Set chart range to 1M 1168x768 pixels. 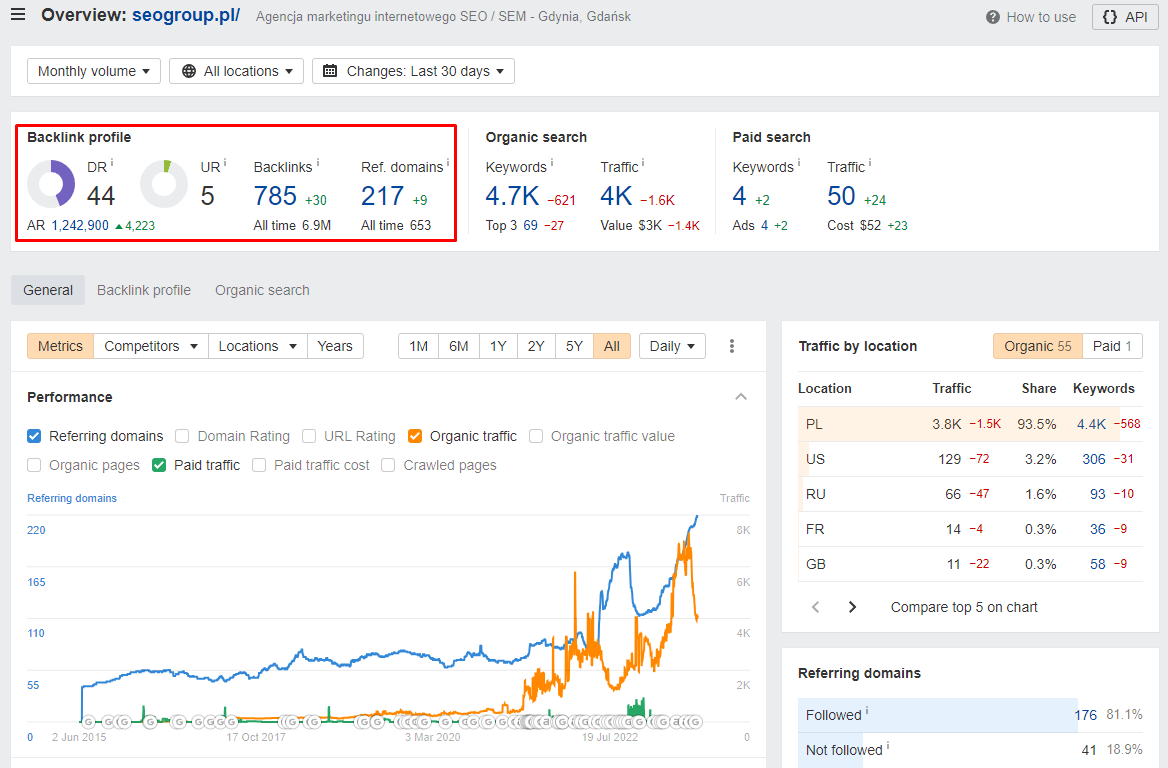pyautogui.click(x=419, y=346)
